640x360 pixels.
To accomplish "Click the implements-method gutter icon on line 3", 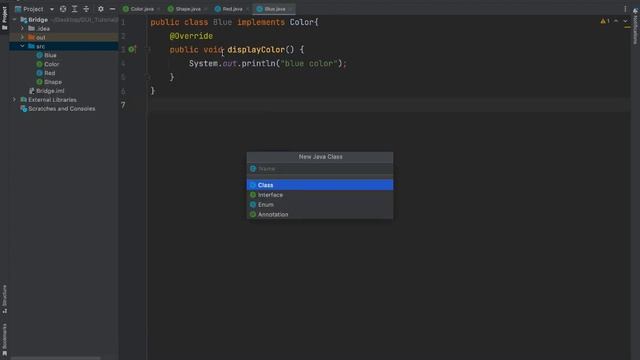I will click(x=132, y=49).
